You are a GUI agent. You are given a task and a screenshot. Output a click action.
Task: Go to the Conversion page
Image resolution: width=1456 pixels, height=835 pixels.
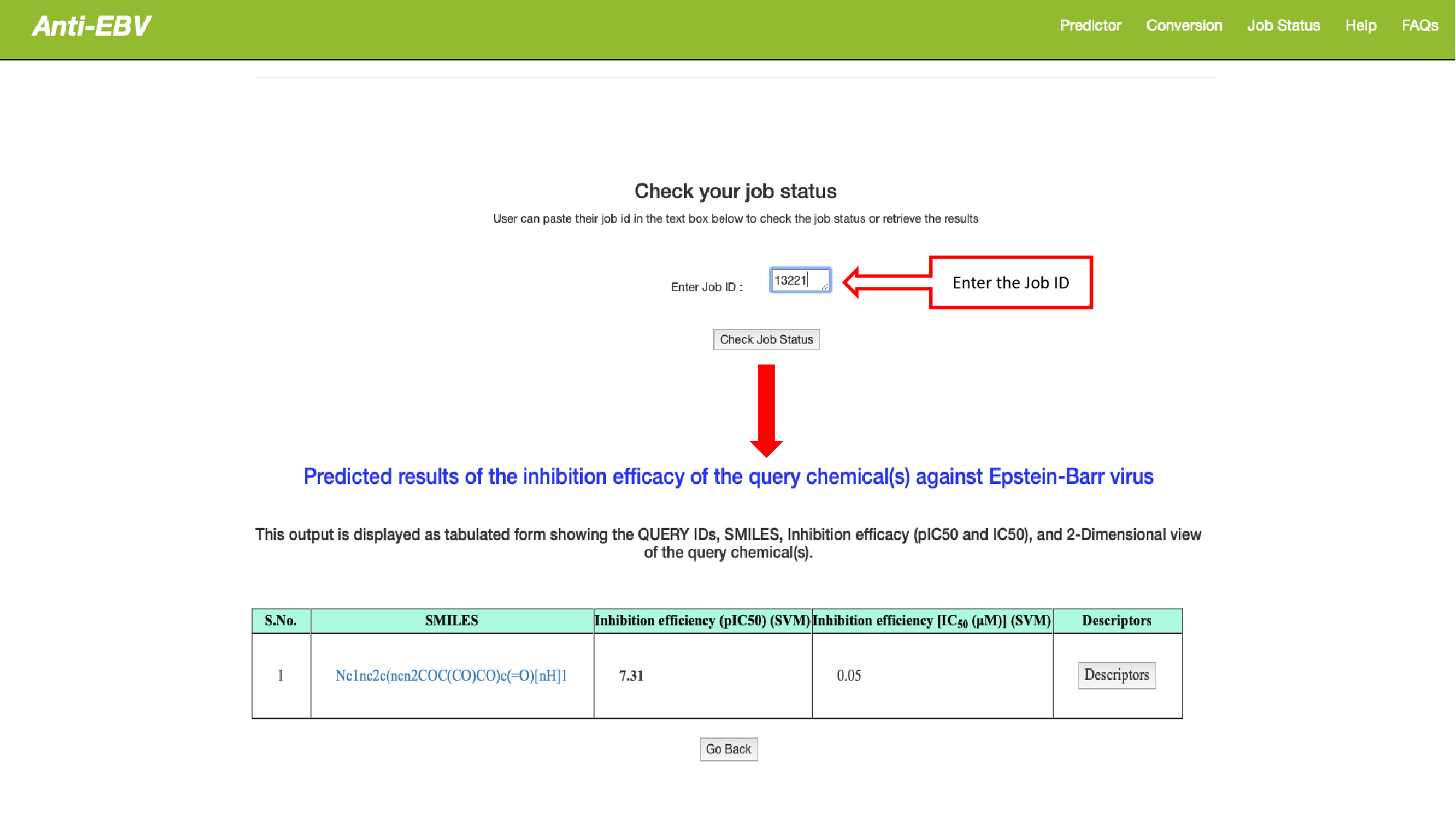(1184, 25)
